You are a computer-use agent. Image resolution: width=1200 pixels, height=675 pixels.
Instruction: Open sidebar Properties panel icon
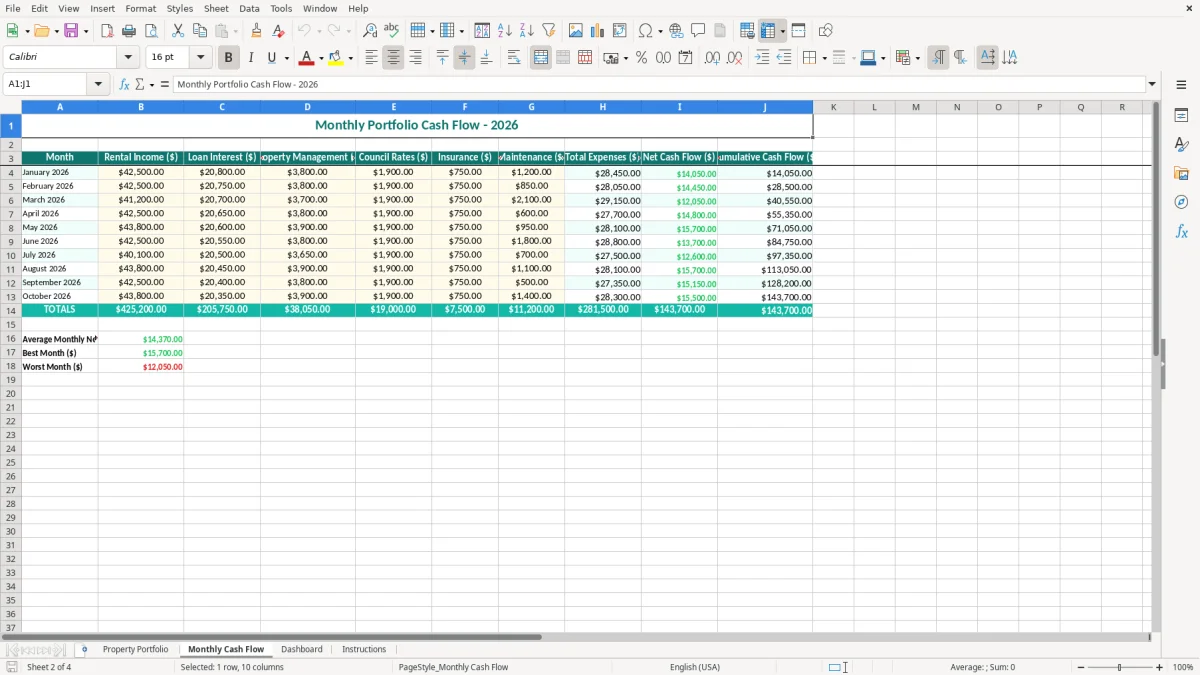(x=1181, y=116)
